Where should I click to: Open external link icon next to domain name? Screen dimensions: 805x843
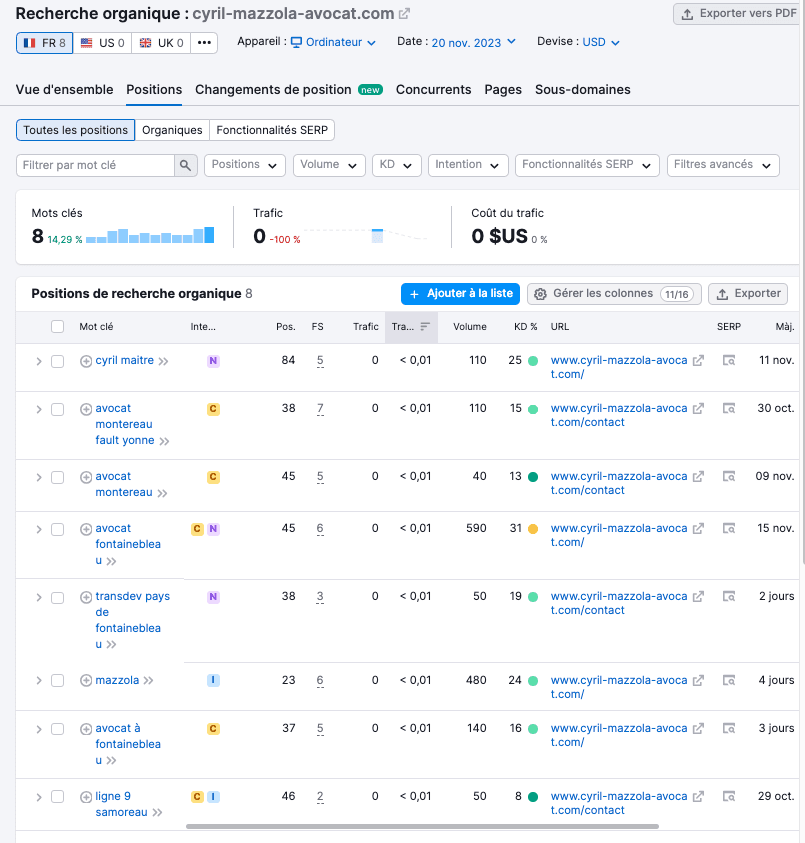tap(404, 14)
